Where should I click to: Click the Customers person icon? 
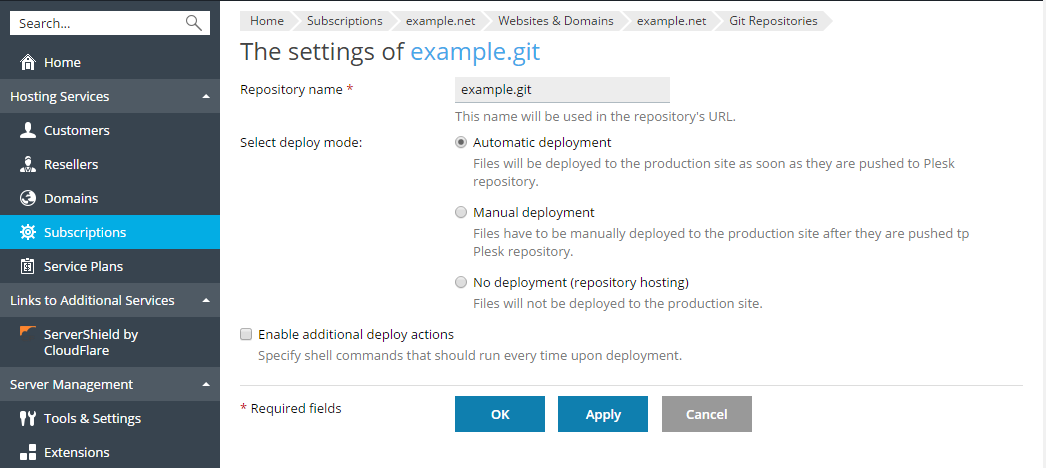tap(28, 130)
